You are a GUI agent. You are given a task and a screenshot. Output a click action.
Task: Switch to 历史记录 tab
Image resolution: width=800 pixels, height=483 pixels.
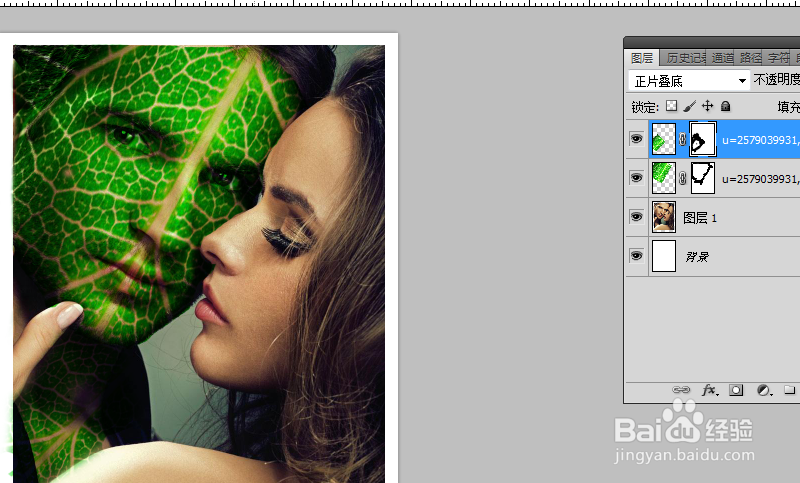(684, 58)
